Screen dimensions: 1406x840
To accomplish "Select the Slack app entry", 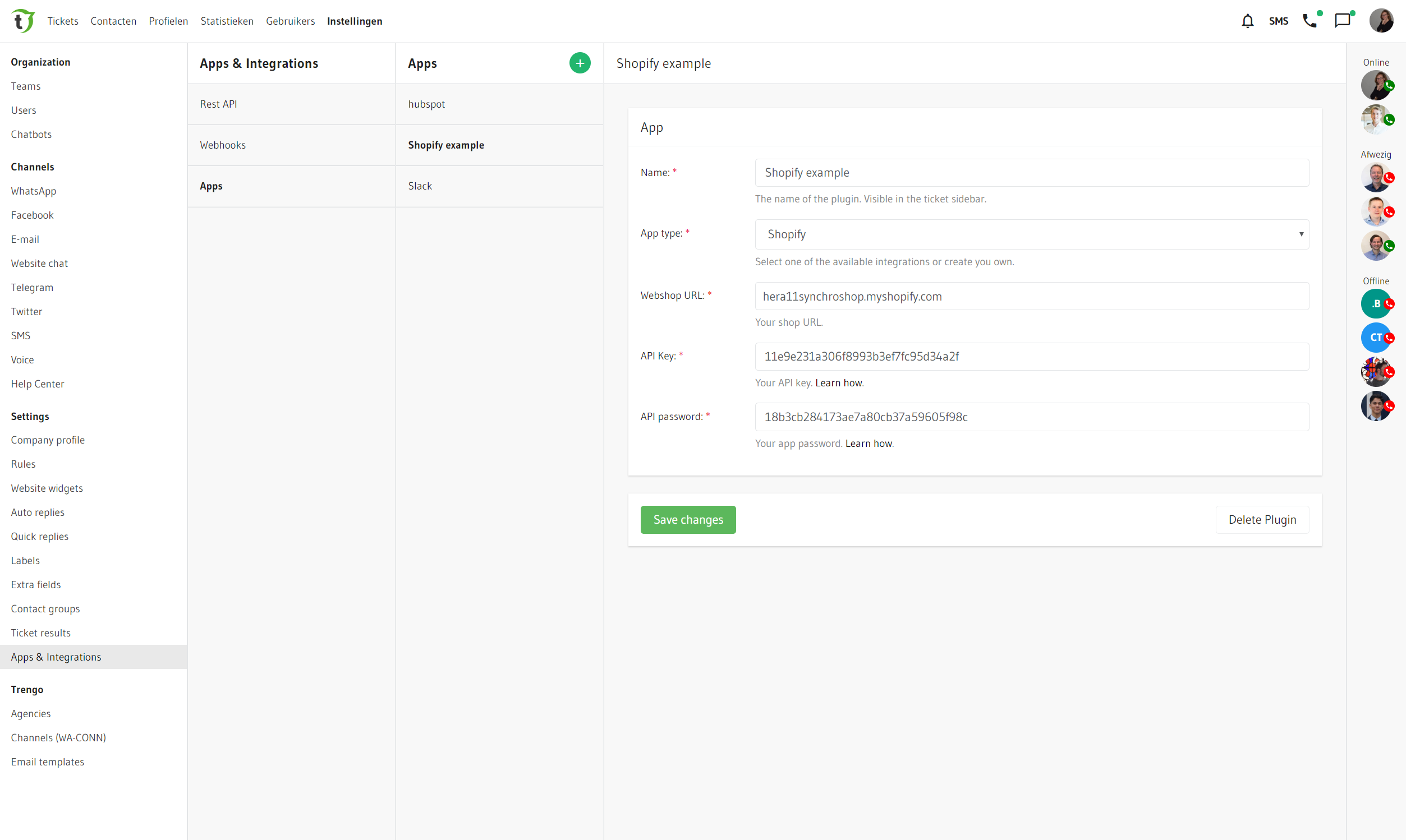I will (x=420, y=186).
